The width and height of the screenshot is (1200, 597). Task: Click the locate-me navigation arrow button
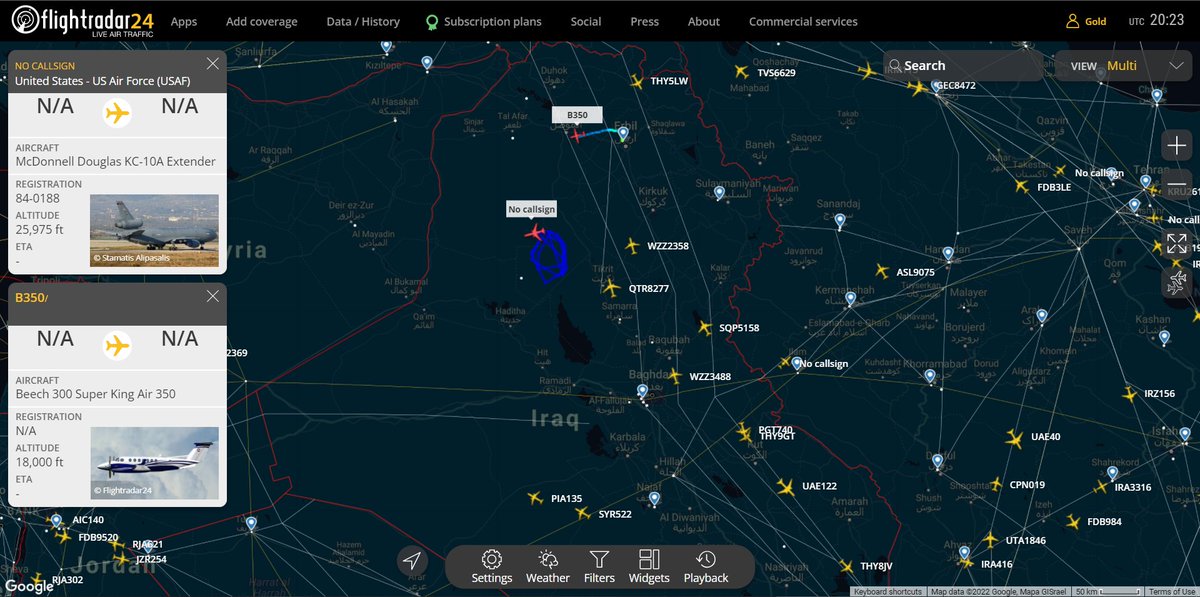tap(412, 562)
